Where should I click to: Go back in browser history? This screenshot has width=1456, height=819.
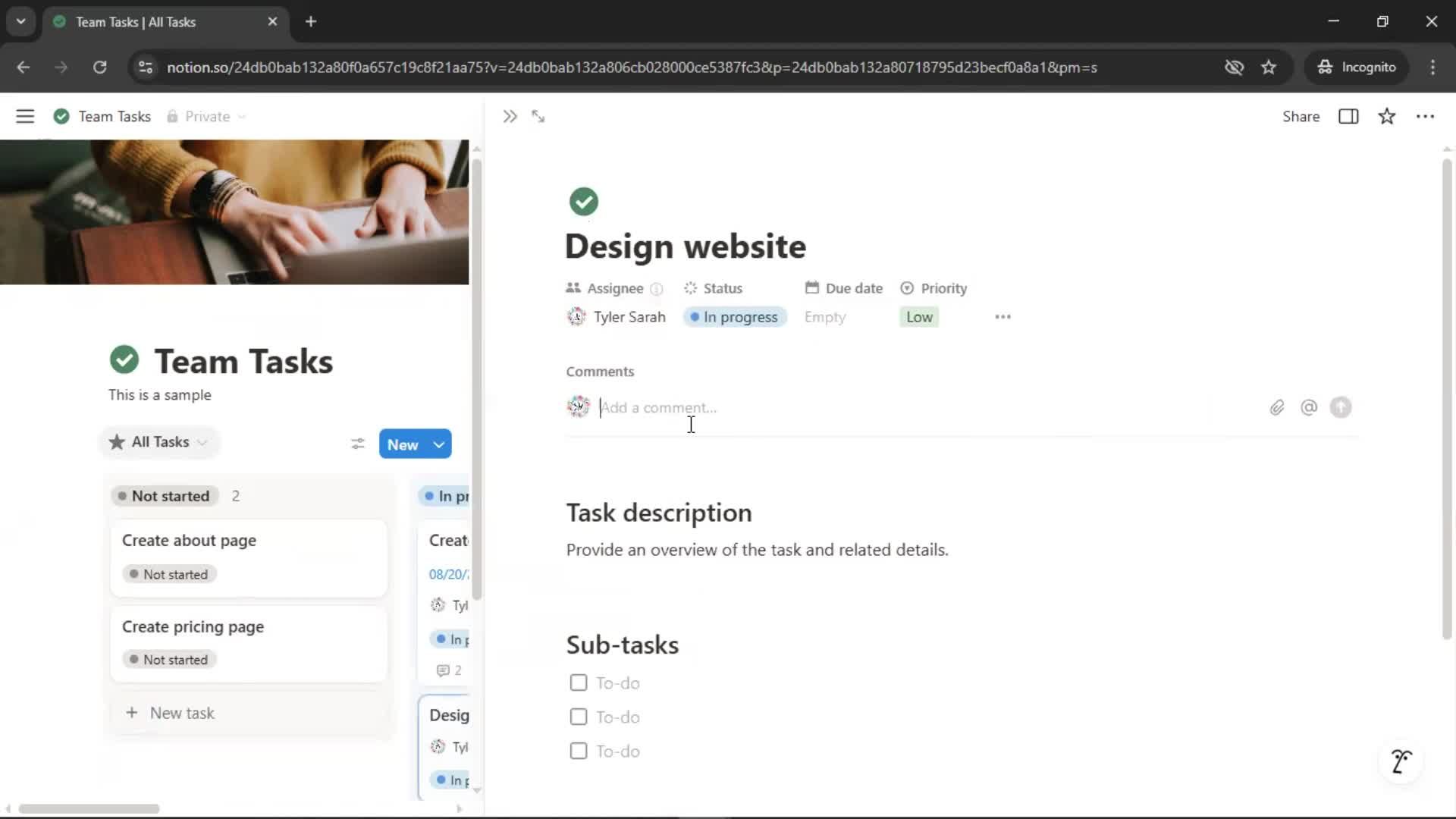tap(24, 67)
